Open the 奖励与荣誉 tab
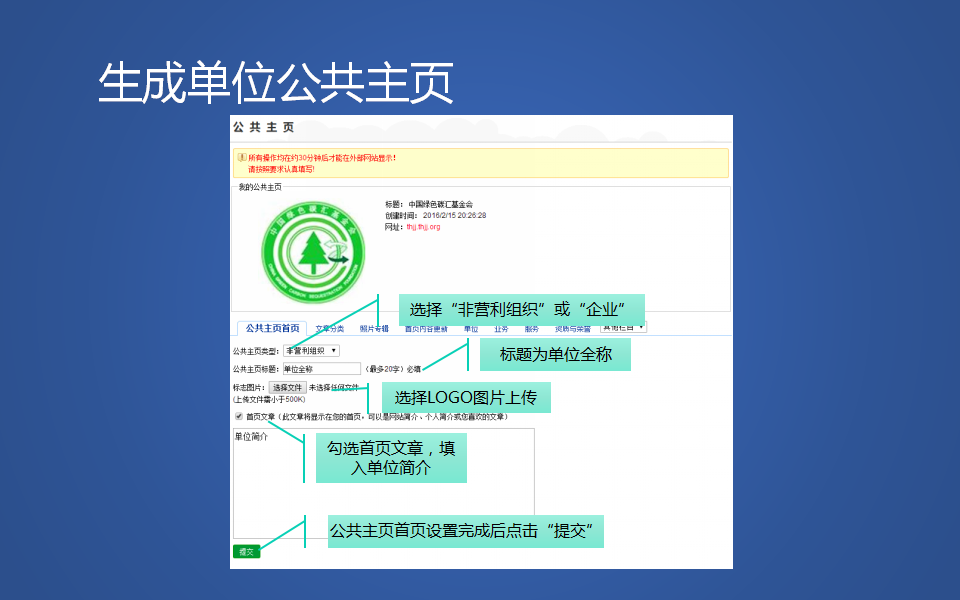Viewport: 960px width, 600px height. (x=572, y=328)
